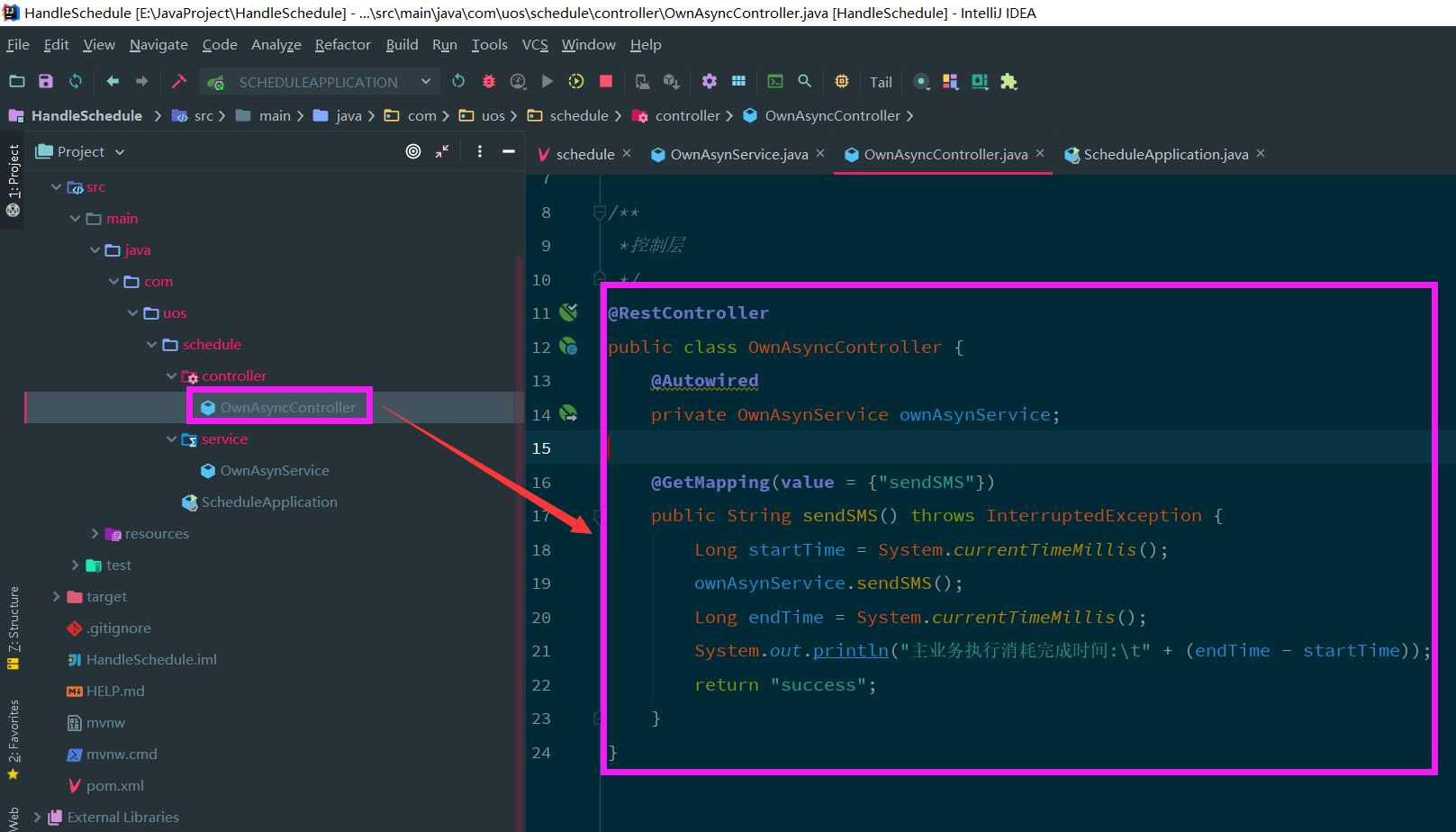
Task: Collapse the service package in tree
Action: pyautogui.click(x=171, y=439)
